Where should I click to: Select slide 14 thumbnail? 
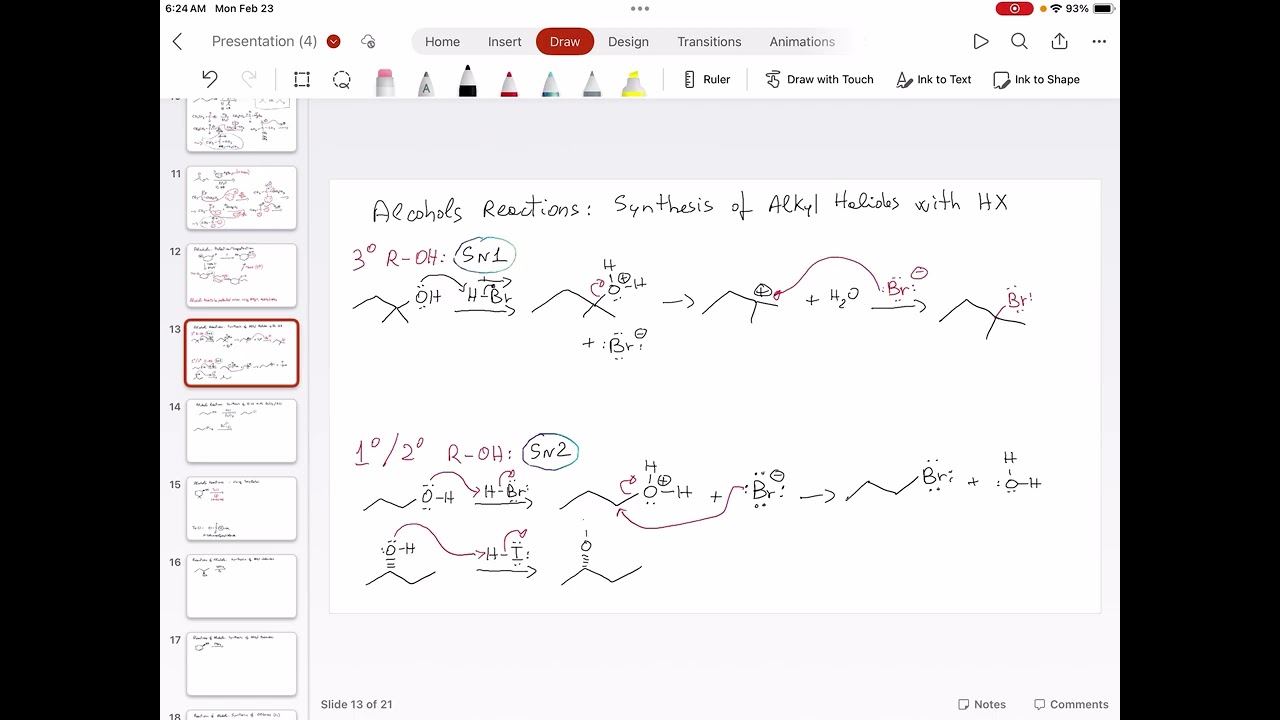(242, 431)
